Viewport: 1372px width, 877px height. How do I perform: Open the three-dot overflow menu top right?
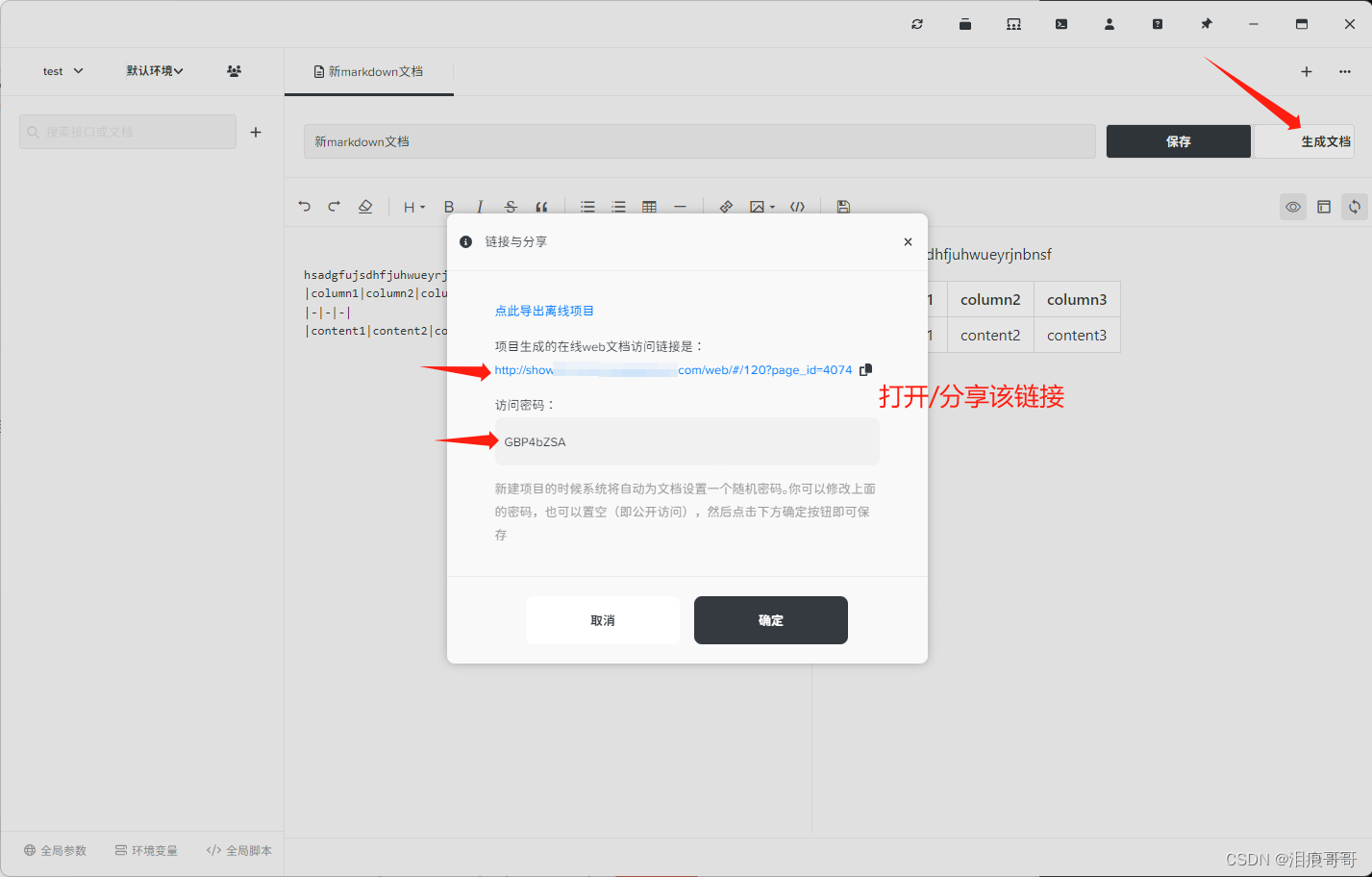coord(1343,71)
